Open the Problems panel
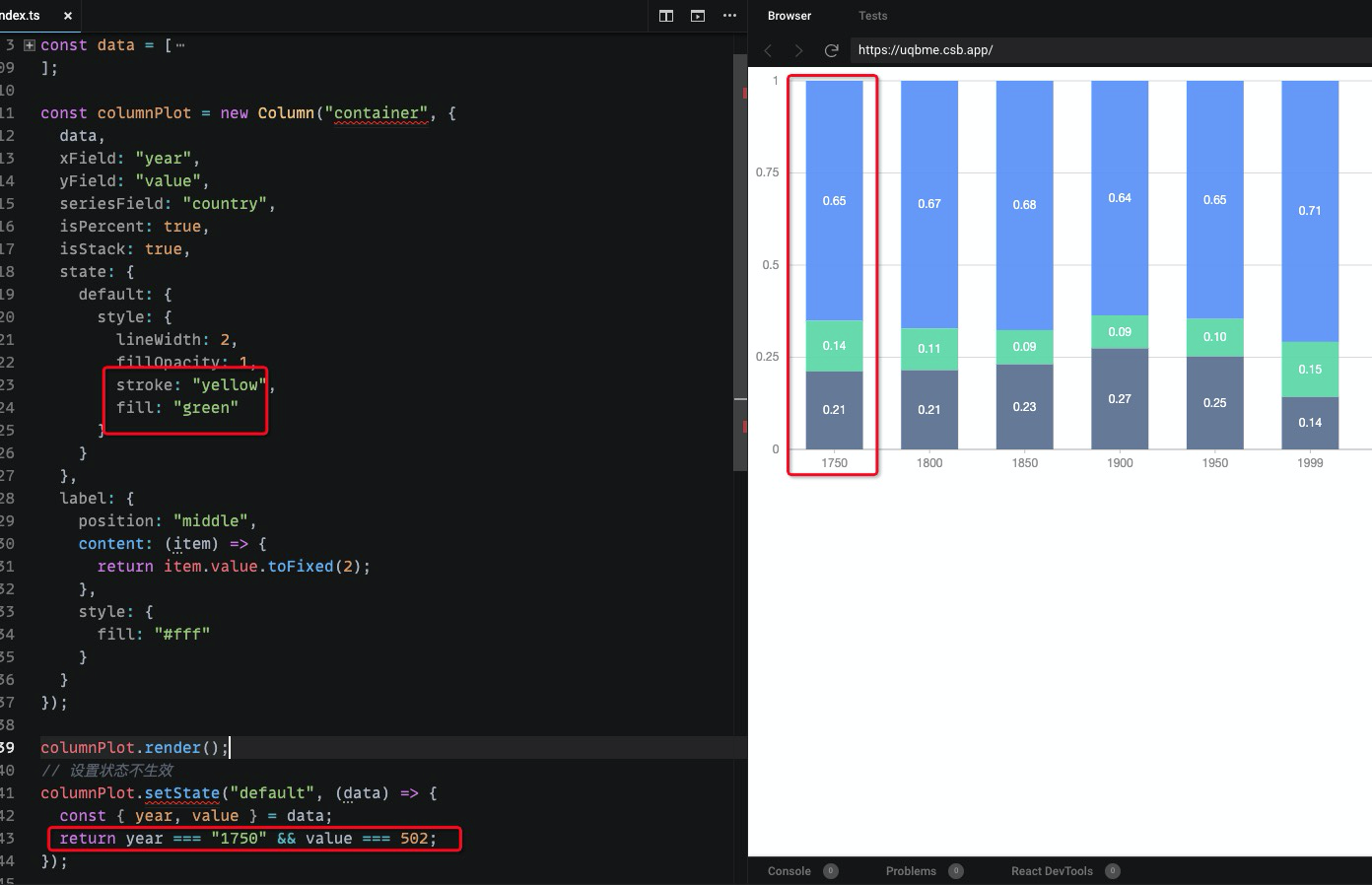The image size is (1372, 885). pyautogui.click(x=912, y=870)
